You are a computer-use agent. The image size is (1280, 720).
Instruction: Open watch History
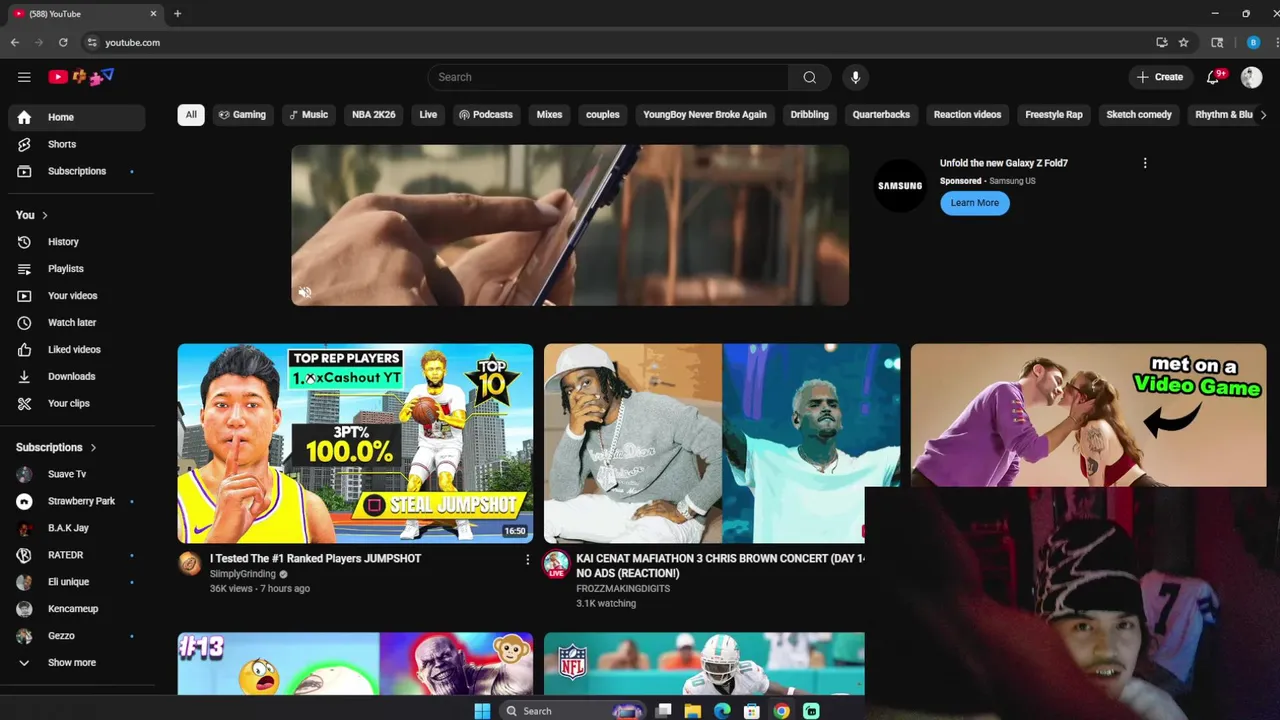click(77, 242)
